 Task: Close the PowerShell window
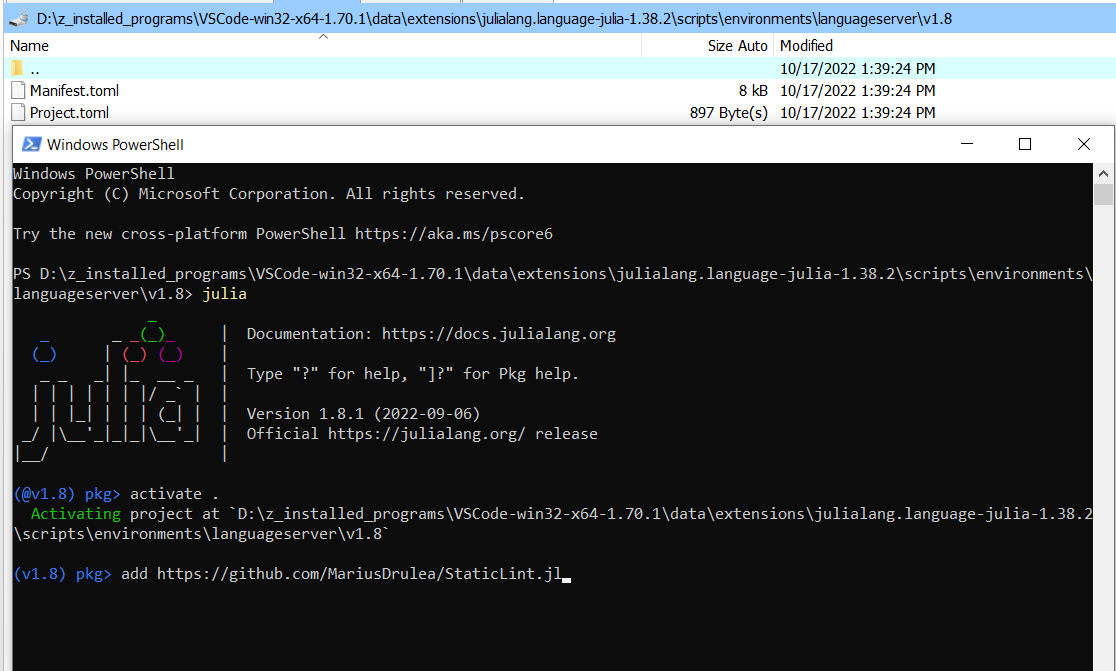pos(1083,144)
